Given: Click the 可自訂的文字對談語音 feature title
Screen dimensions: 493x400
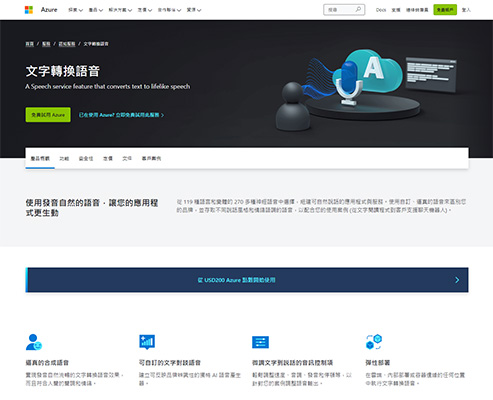Looking at the screenshot, I should 170,363.
